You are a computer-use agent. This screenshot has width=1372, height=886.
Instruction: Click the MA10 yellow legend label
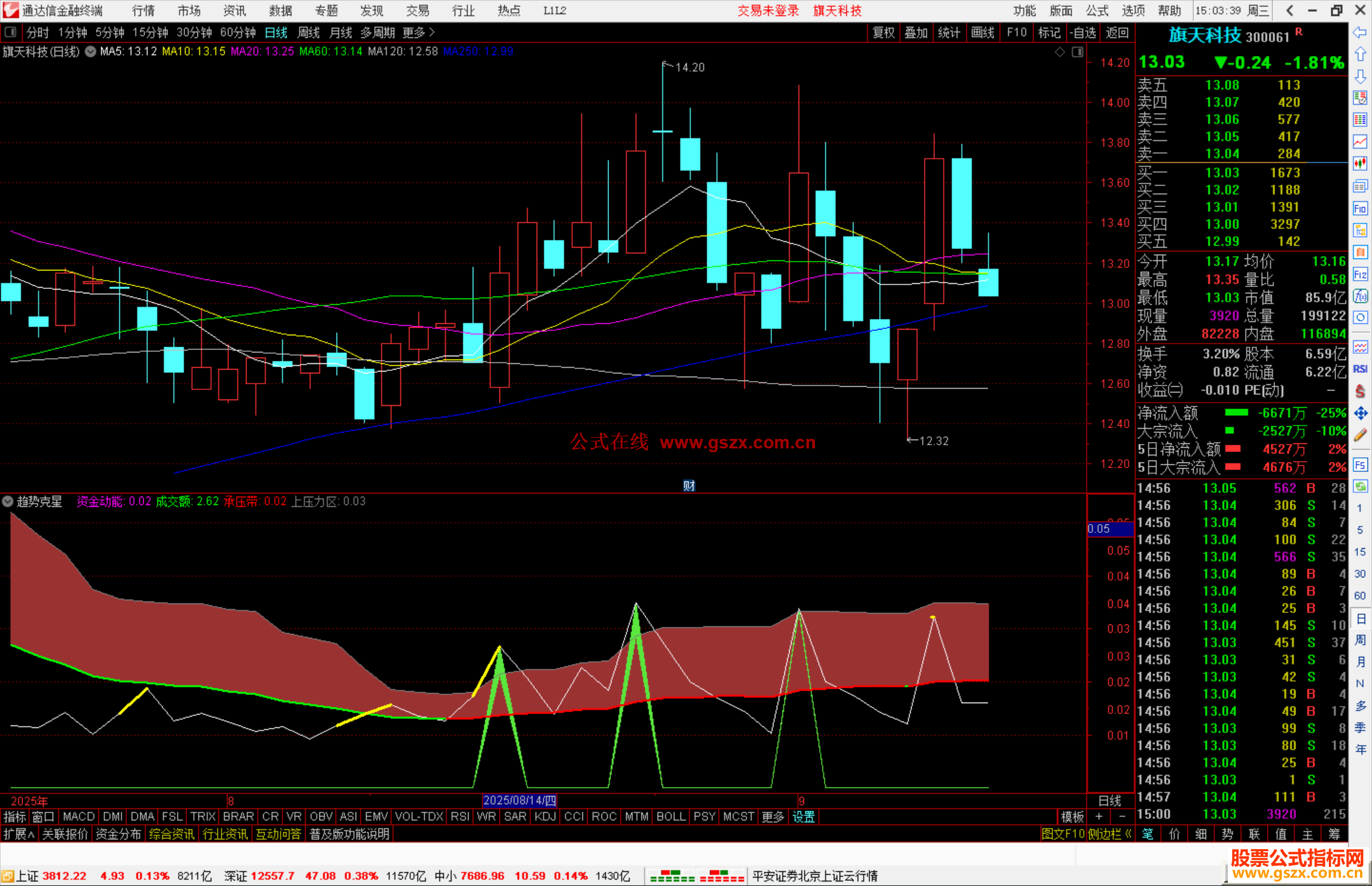point(194,51)
